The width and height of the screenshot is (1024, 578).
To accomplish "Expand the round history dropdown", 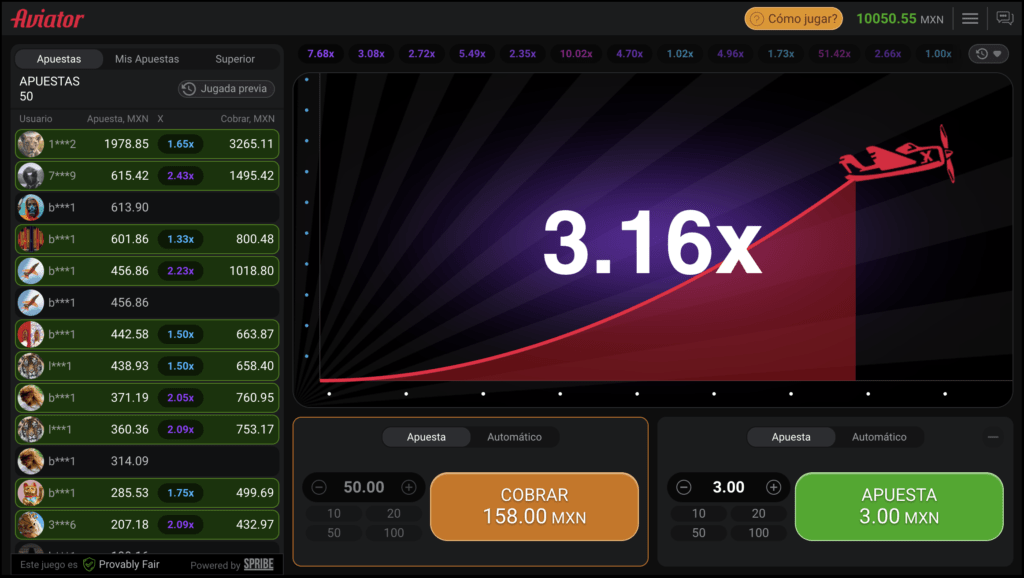I will click(988, 54).
